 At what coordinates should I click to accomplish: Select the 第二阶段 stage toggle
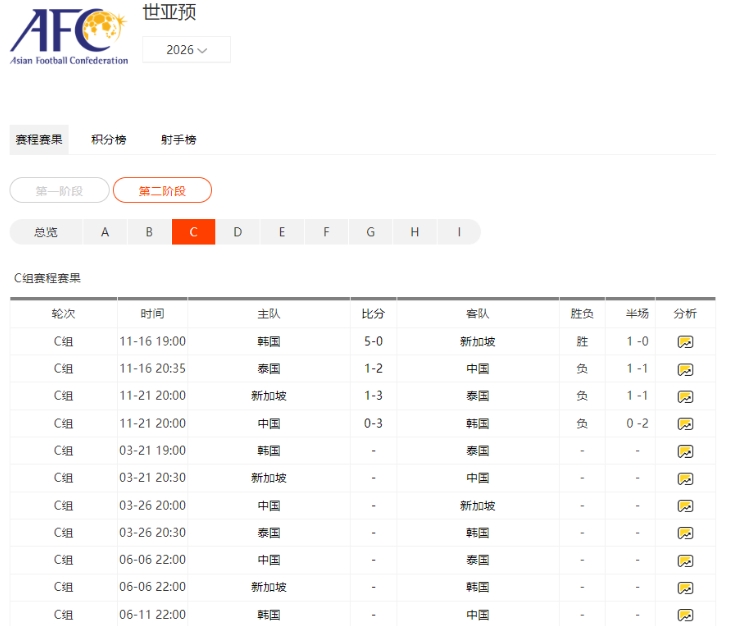tap(162, 191)
